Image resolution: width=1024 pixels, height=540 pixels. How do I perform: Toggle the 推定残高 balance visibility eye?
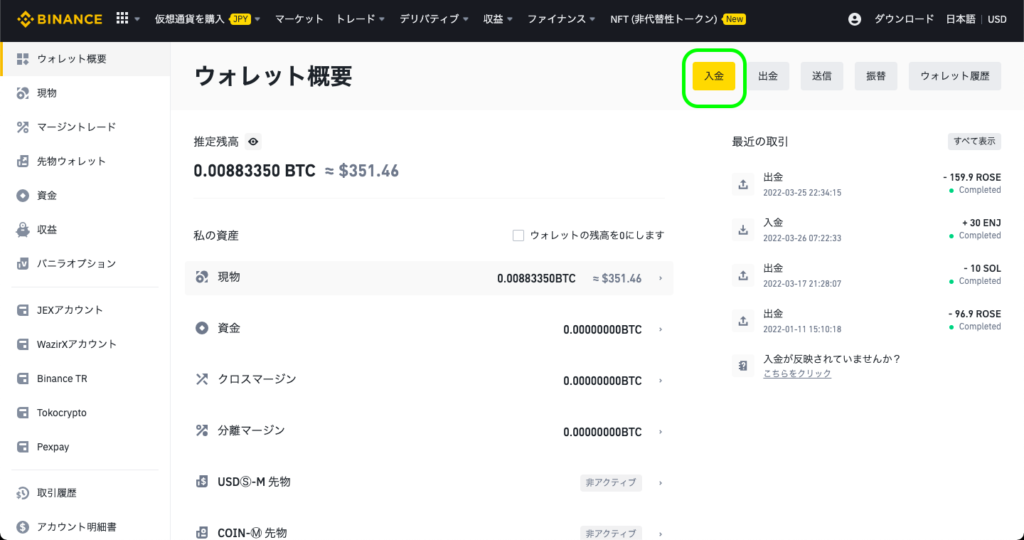253,142
